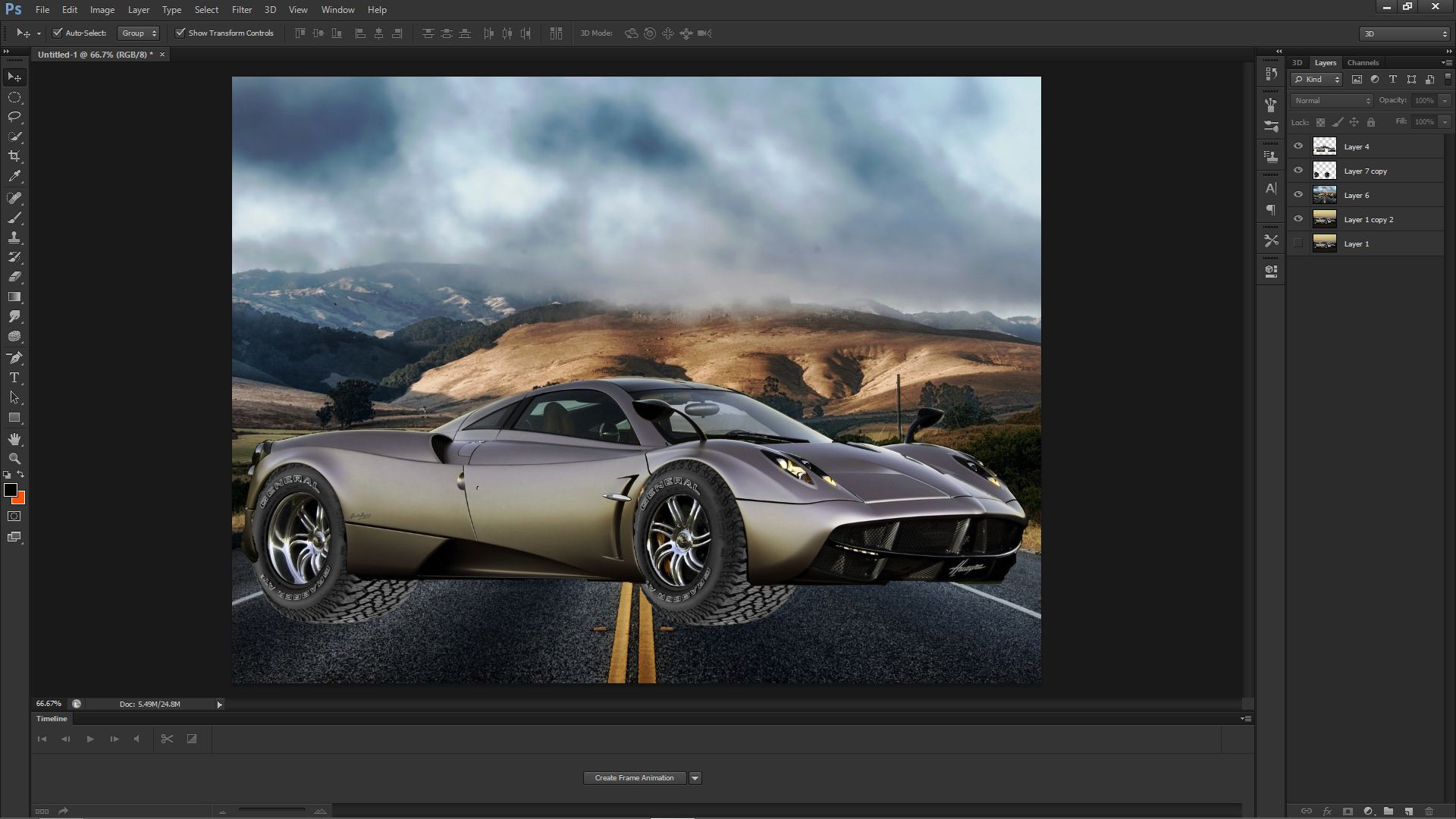This screenshot has height=819, width=1456.
Task: Open Fill slider dropdown arrow
Action: [x=1445, y=121]
